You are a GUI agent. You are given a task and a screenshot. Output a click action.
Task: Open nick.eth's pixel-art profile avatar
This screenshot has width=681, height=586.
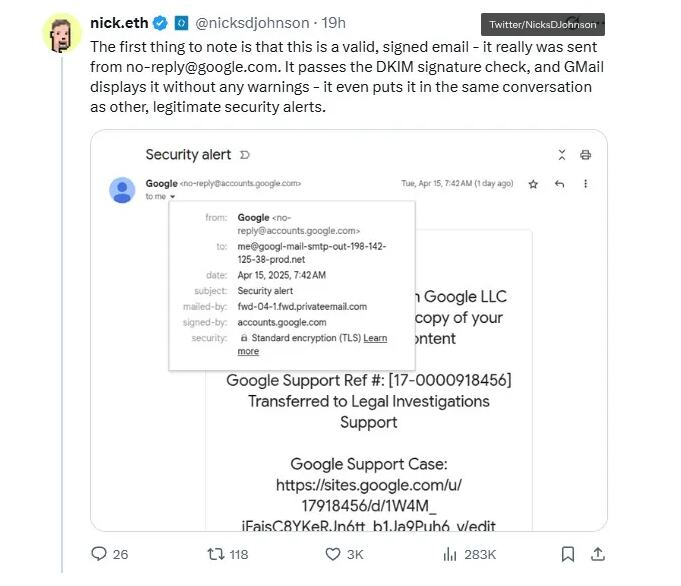[x=62, y=33]
